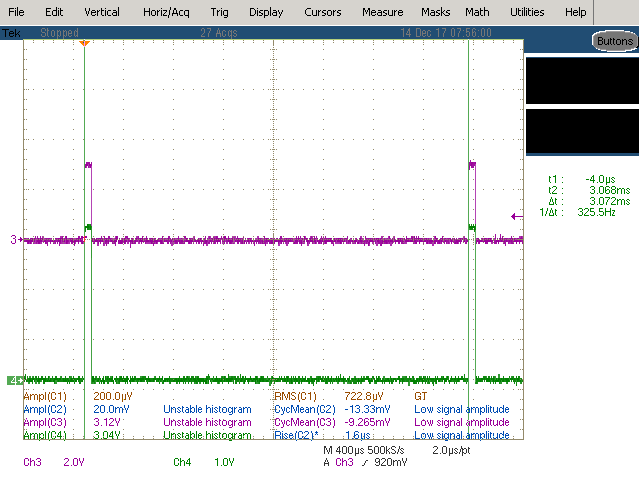640x480 pixels.
Task: Click the 2.0µs/pt resolution readout
Action: click(x=451, y=451)
